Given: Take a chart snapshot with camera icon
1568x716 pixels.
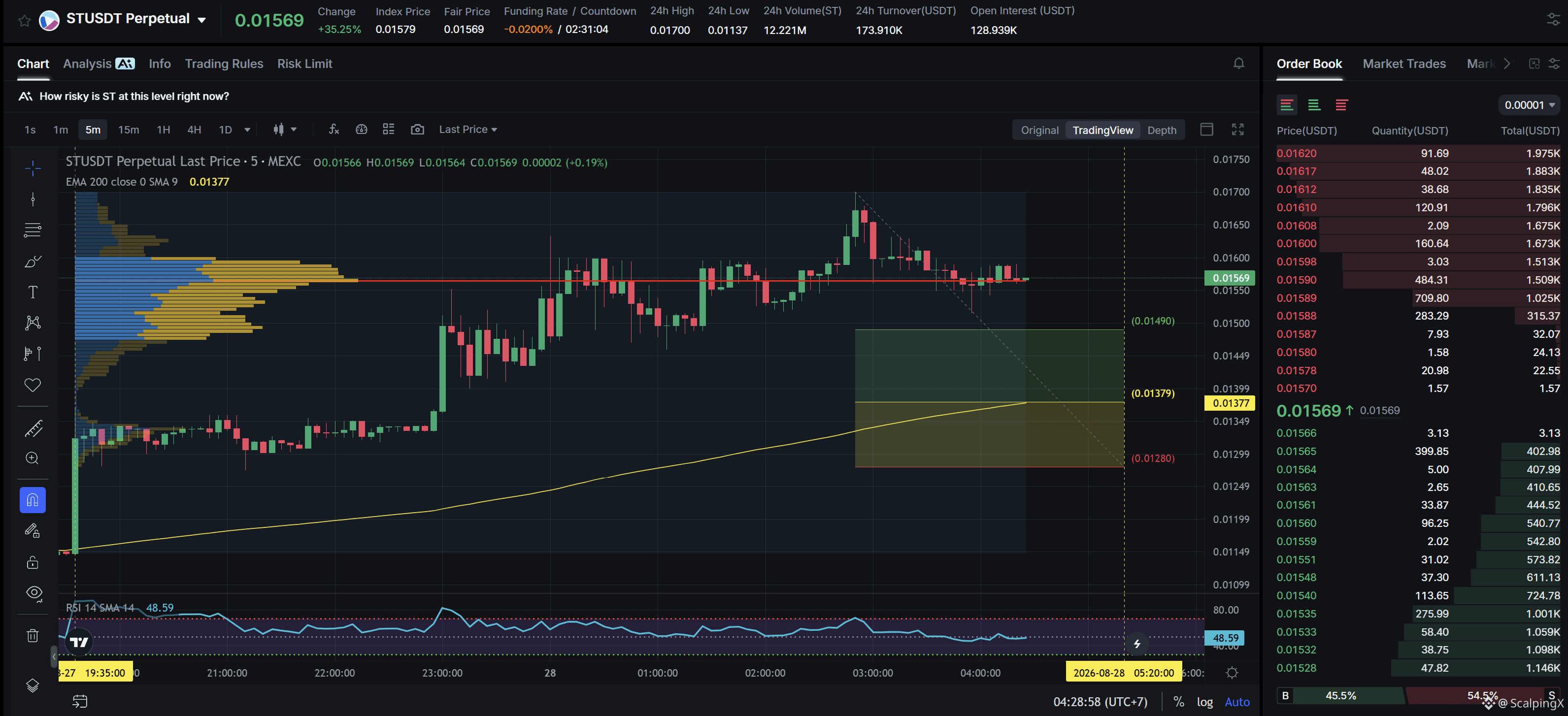Looking at the screenshot, I should (x=417, y=129).
